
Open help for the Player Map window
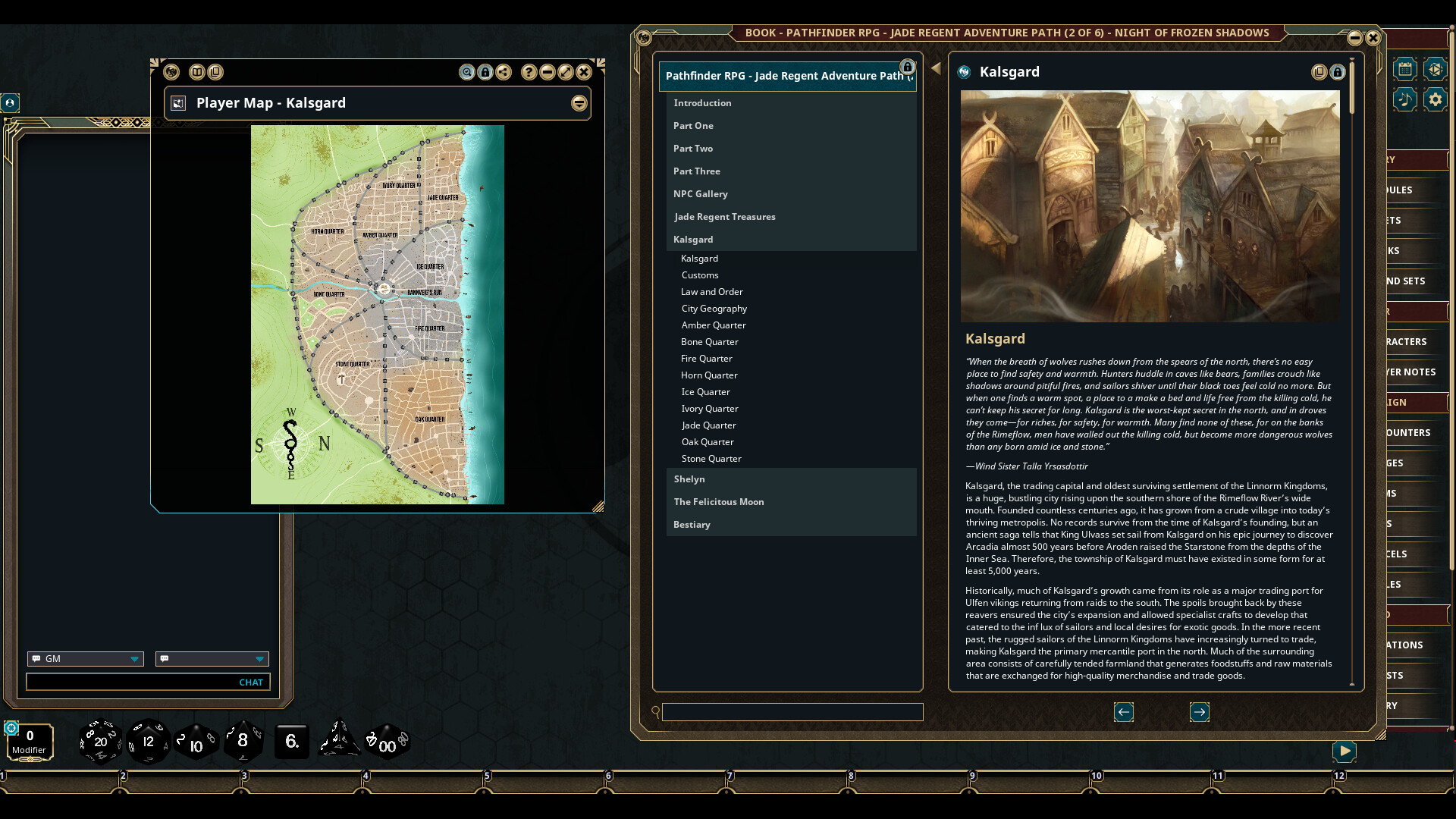coord(529,72)
